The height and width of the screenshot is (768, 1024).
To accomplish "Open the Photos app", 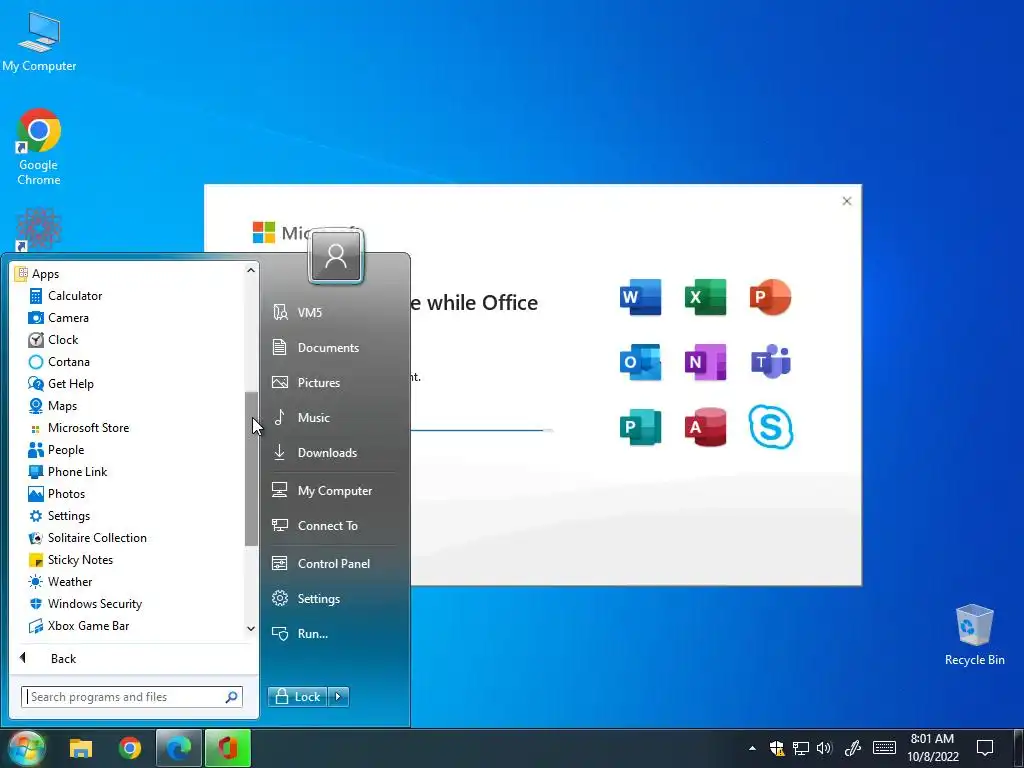I will 57,494.
